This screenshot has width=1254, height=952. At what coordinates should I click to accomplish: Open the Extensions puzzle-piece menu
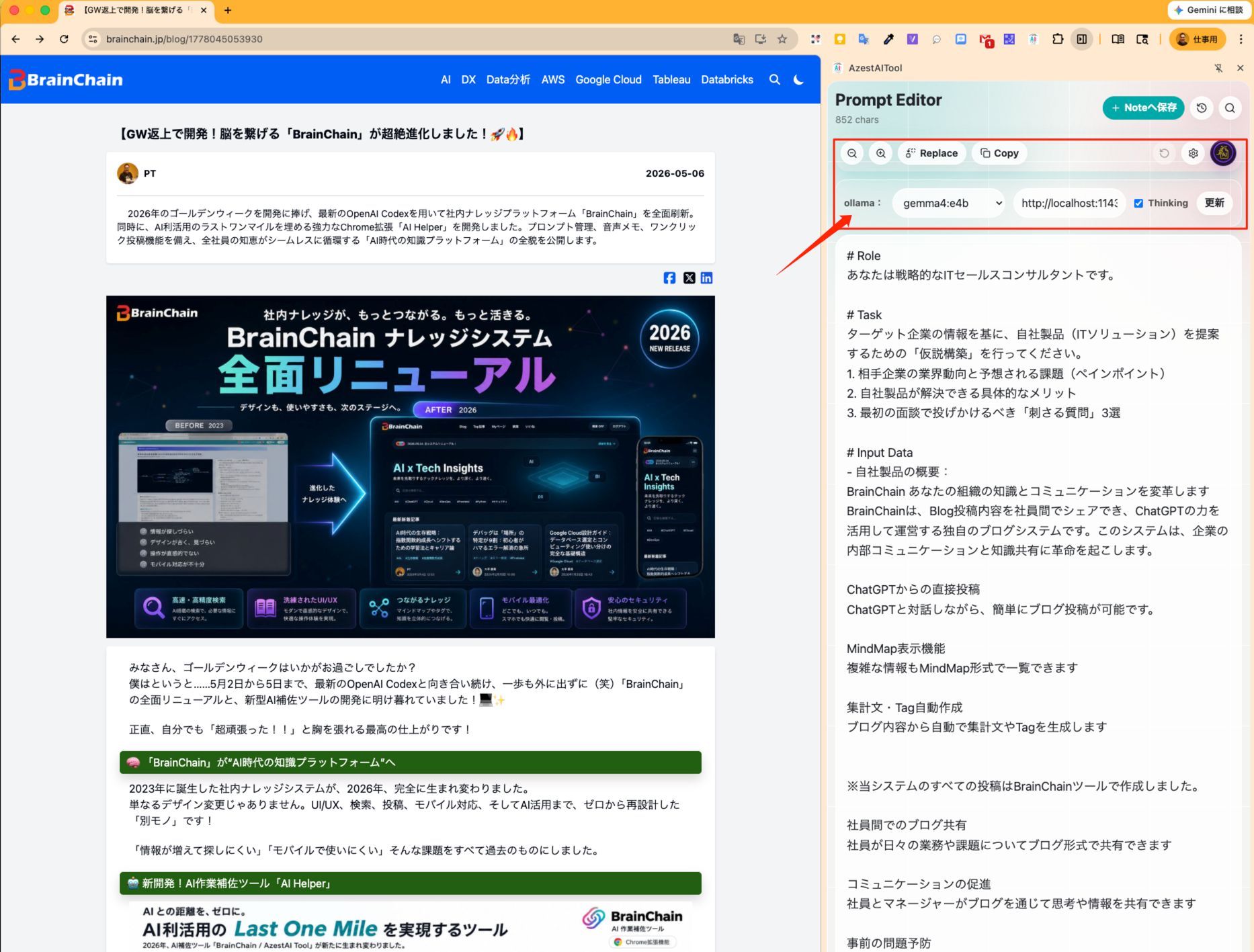pyautogui.click(x=1058, y=39)
